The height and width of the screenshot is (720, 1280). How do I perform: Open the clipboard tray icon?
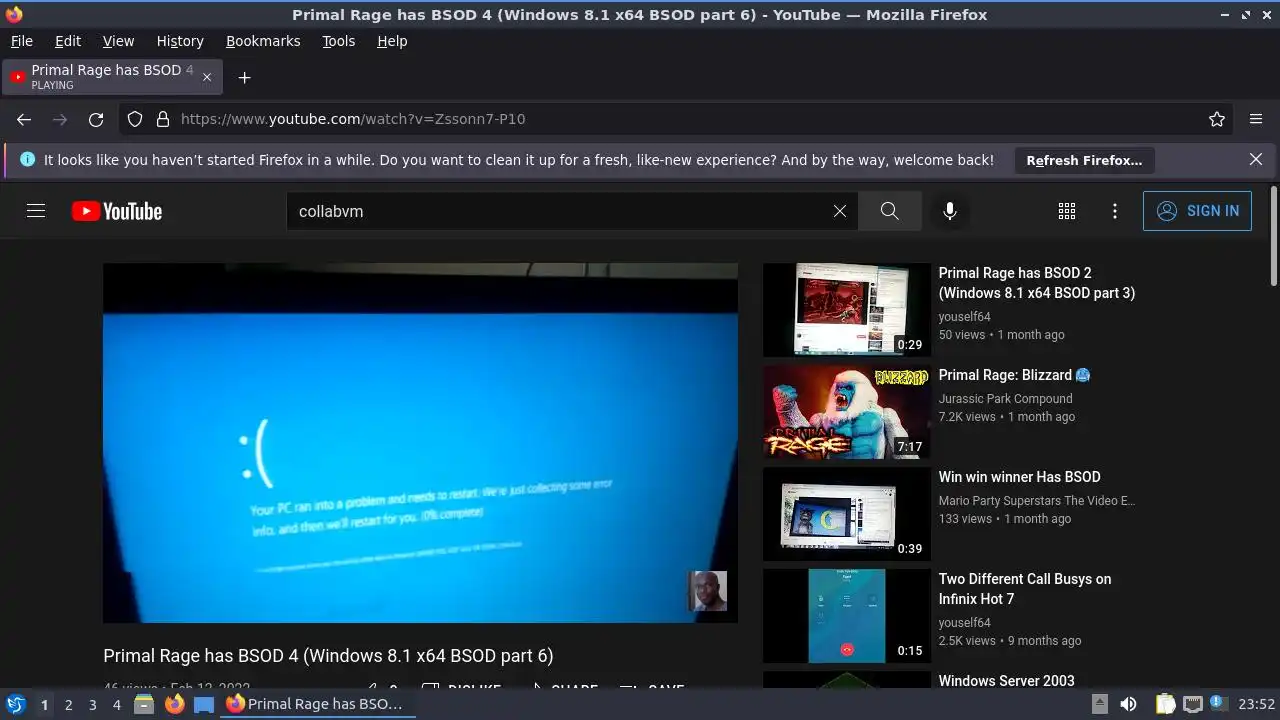pyautogui.click(x=1165, y=704)
